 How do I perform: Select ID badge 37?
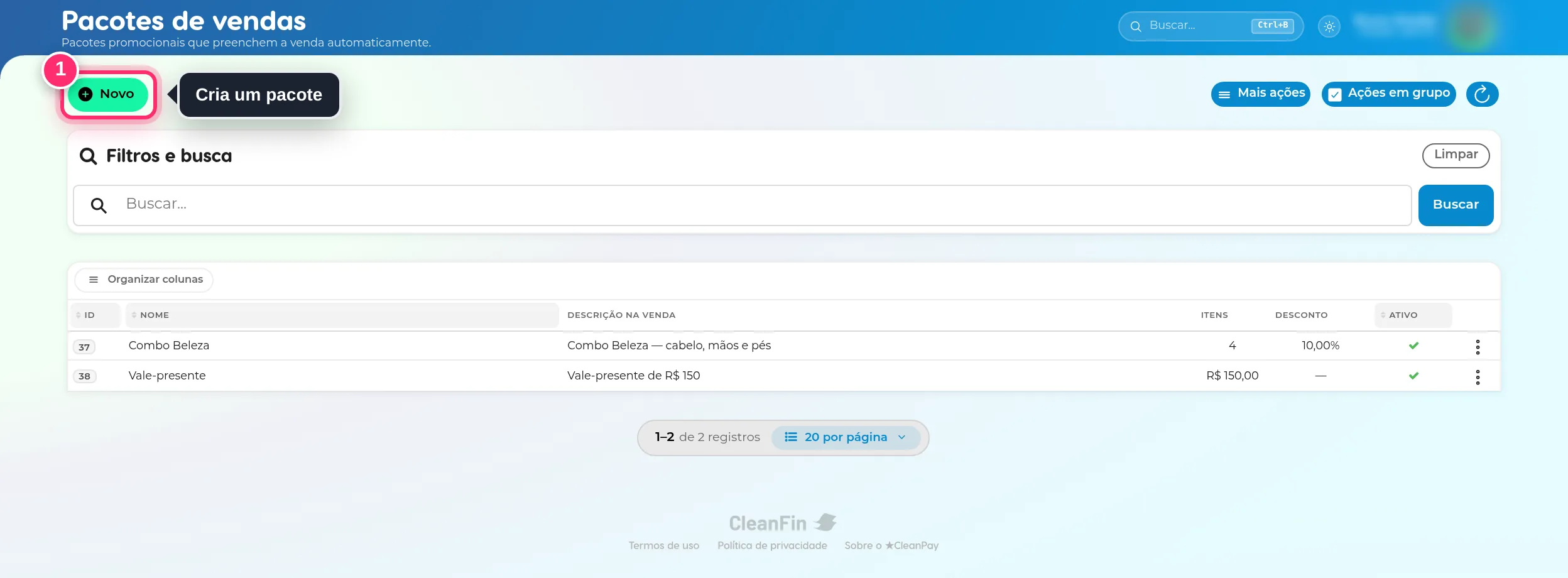coord(84,347)
